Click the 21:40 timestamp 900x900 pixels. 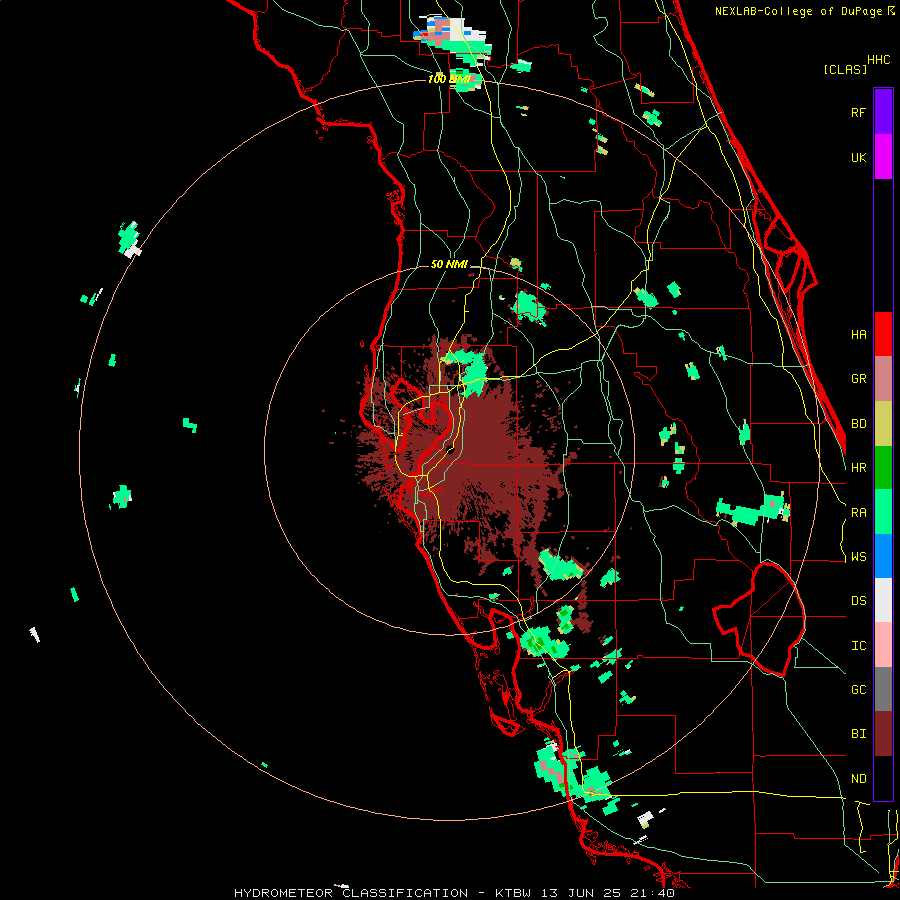tap(654, 893)
